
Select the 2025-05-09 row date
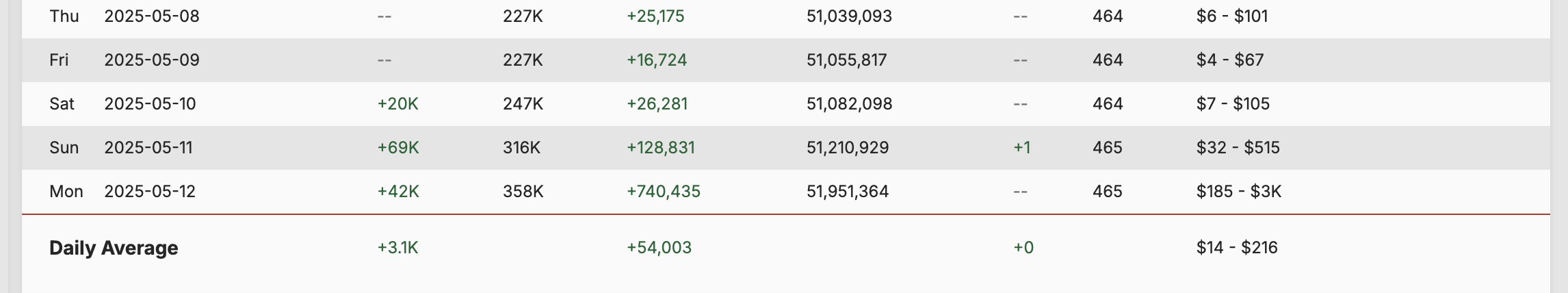click(x=152, y=60)
